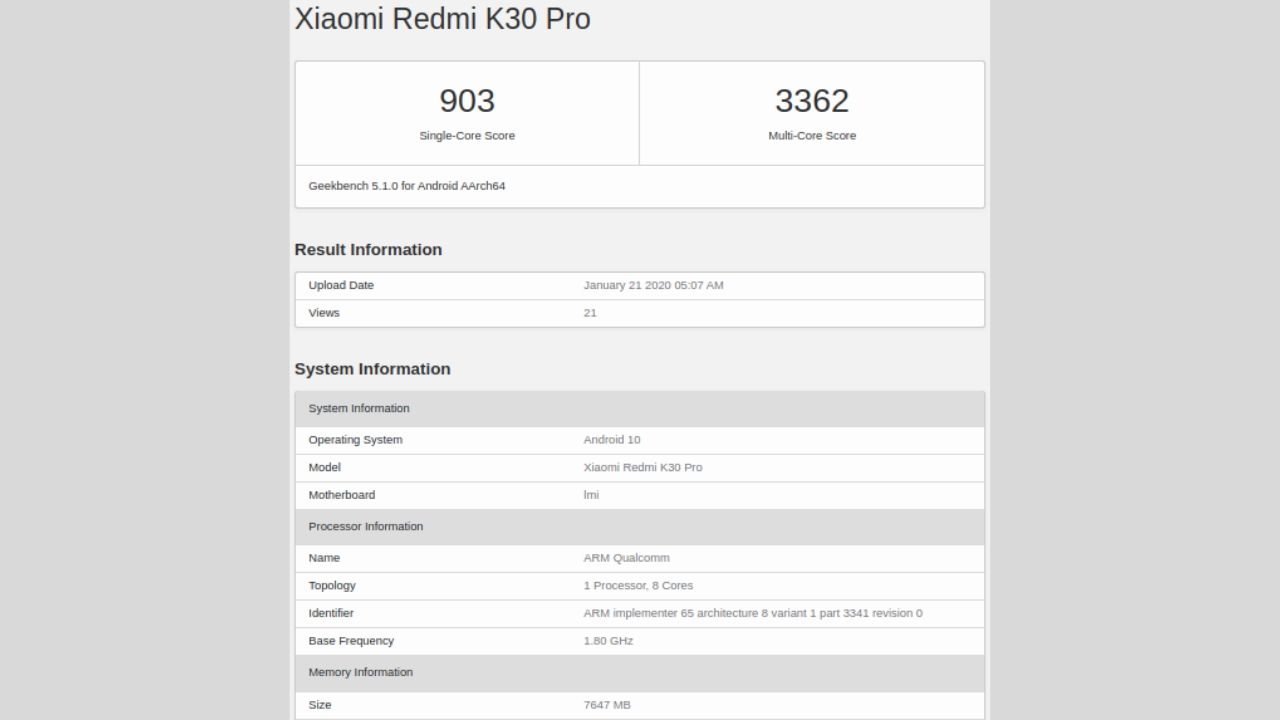This screenshot has width=1280, height=720.
Task: Click the Single-Core Score label
Action: pyautogui.click(x=467, y=136)
